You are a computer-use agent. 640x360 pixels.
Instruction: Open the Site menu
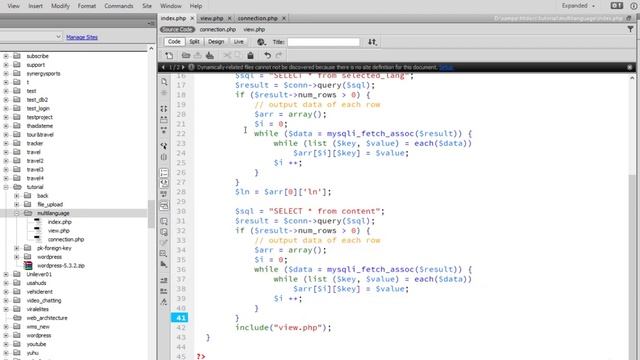147,6
